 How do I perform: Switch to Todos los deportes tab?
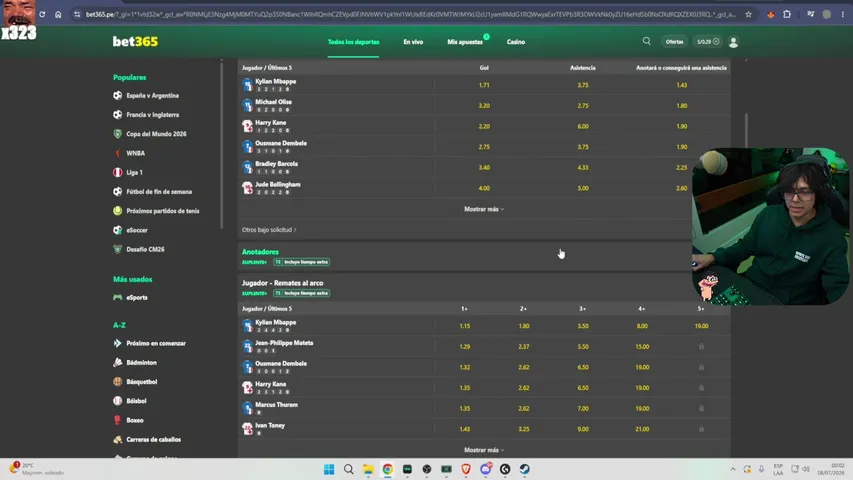(354, 42)
